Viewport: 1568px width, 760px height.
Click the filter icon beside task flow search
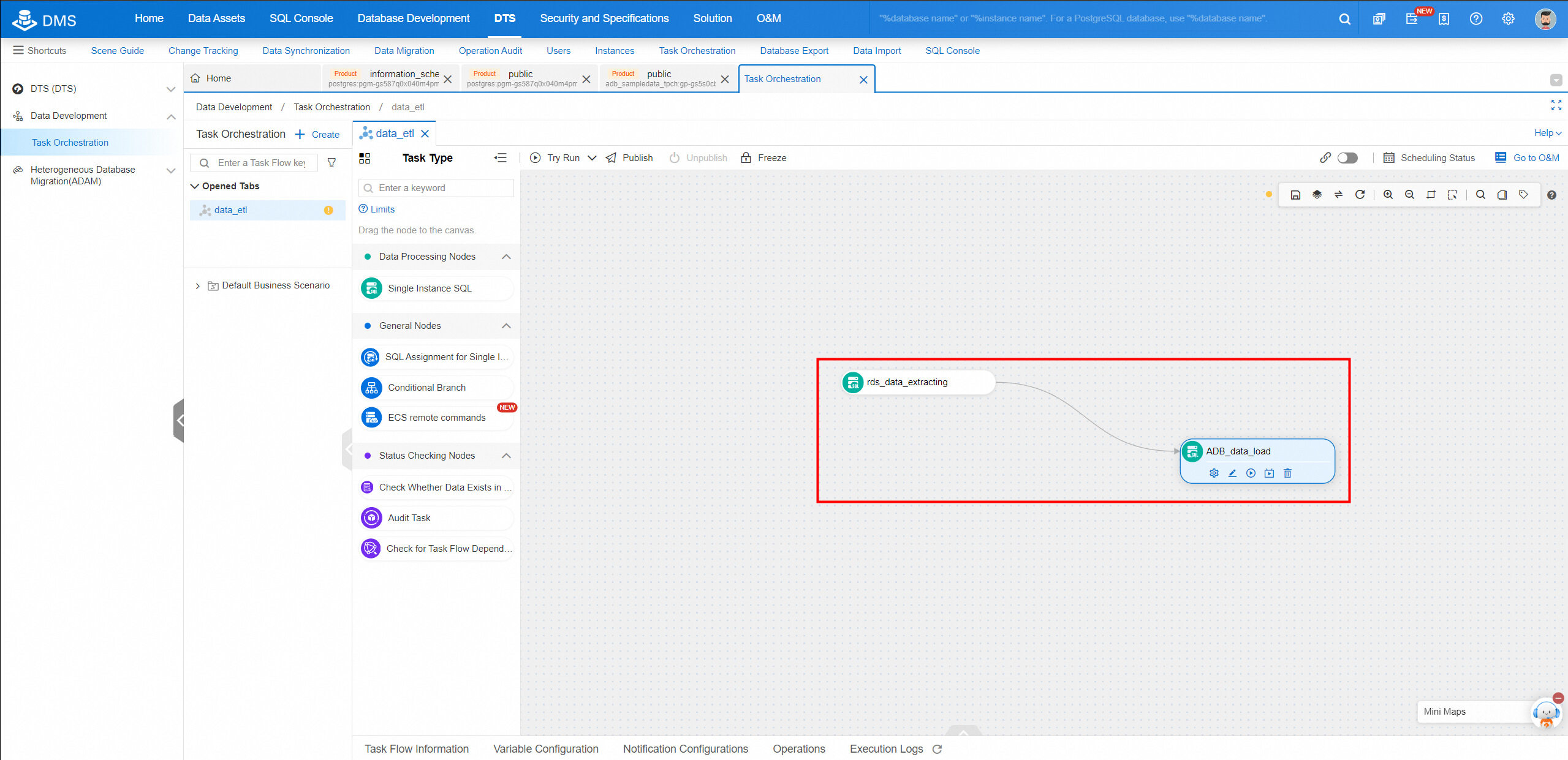click(x=331, y=162)
